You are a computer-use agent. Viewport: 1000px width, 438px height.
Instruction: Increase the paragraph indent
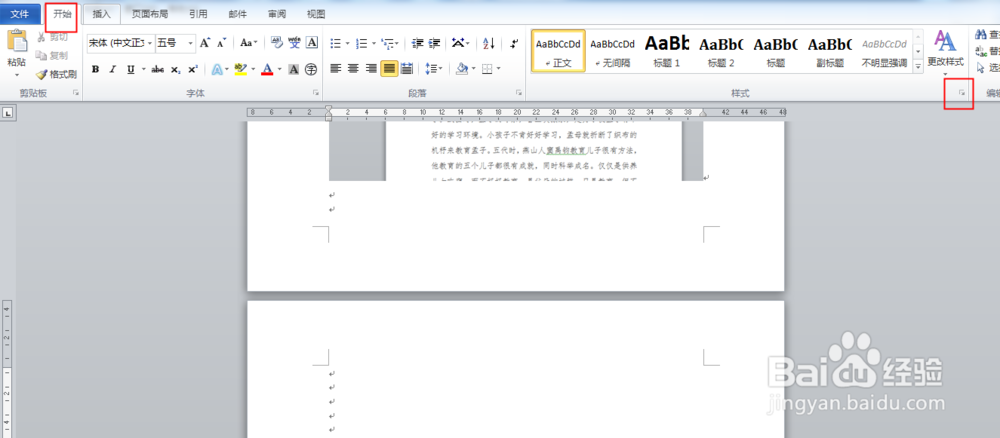[x=434, y=43]
